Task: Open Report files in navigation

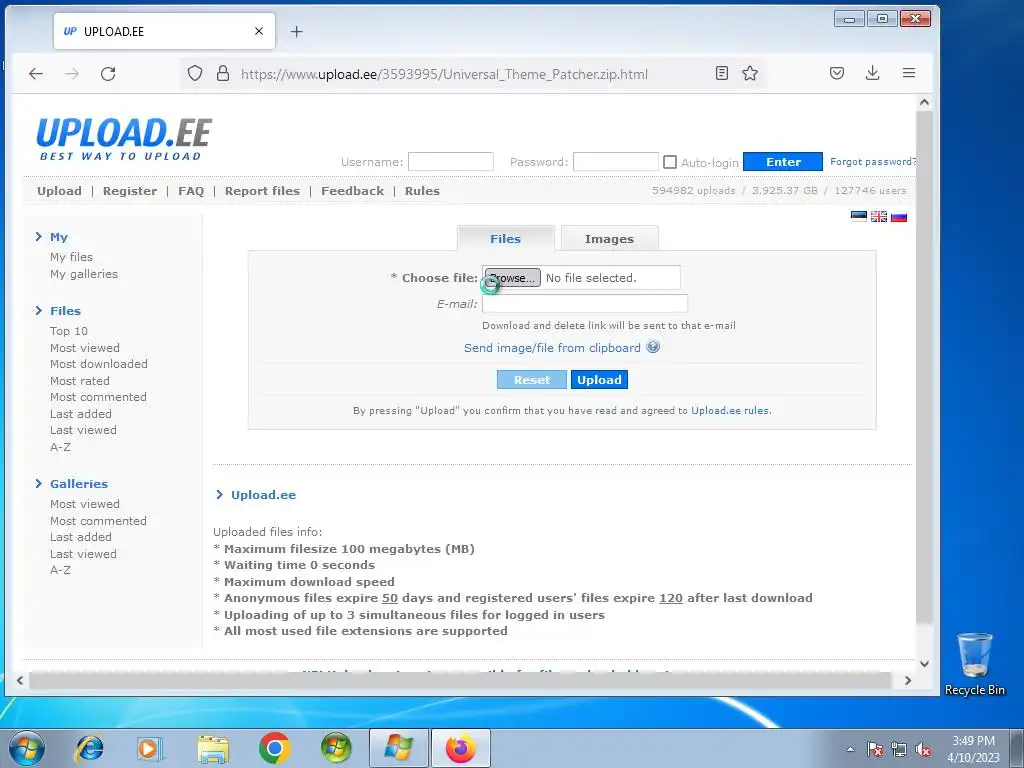Action: click(263, 191)
